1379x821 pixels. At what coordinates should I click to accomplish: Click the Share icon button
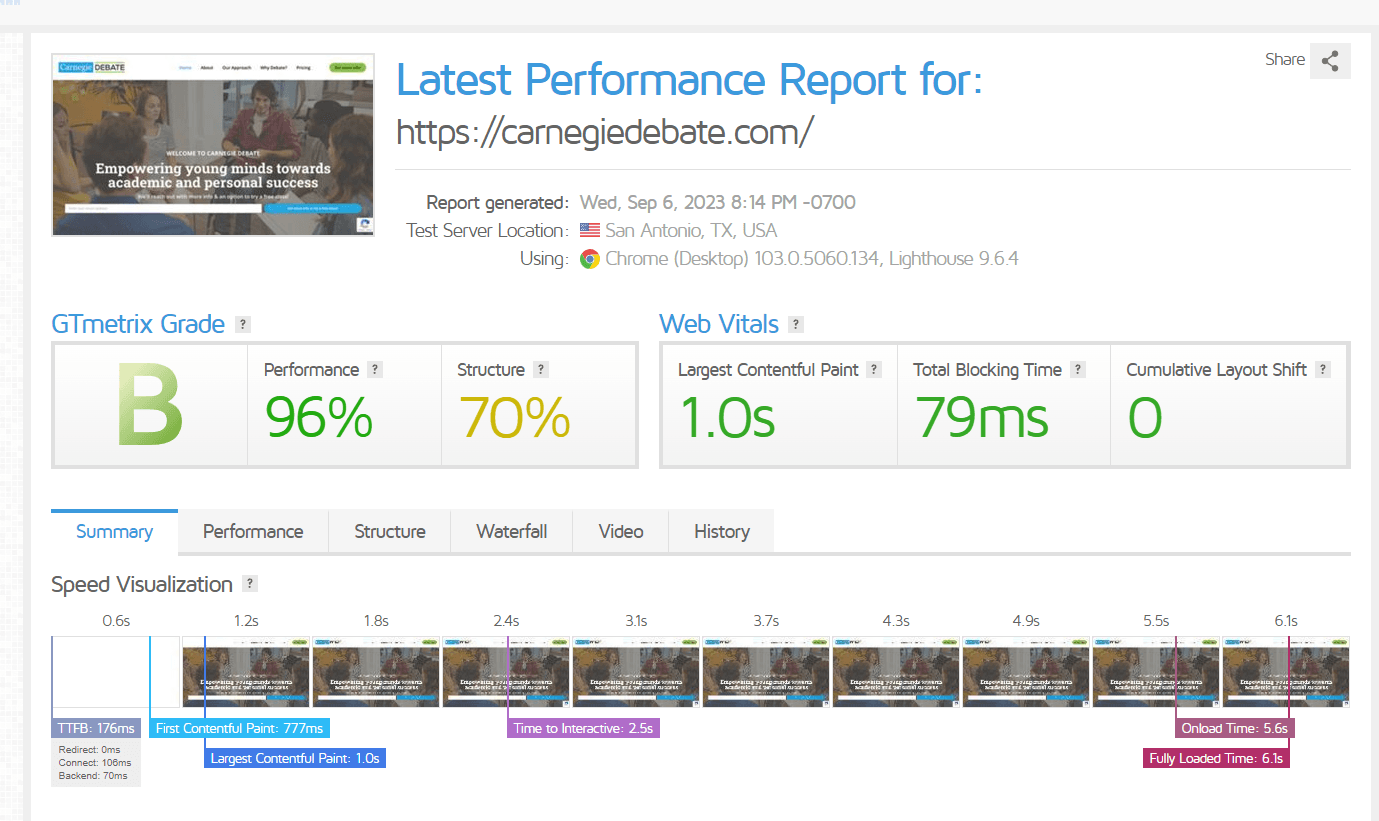pyautogui.click(x=1330, y=61)
